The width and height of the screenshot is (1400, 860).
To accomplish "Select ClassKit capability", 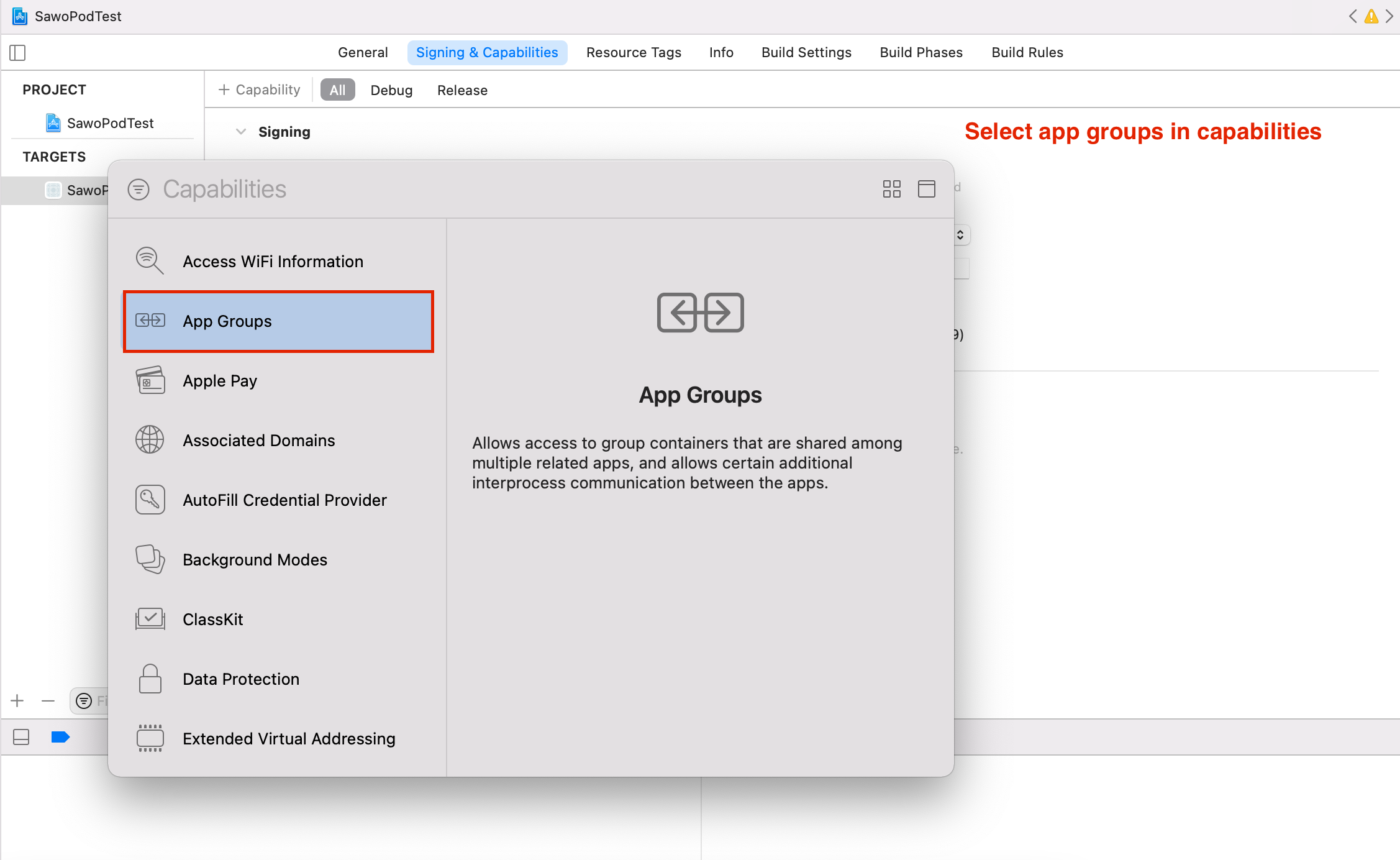I will coord(278,620).
